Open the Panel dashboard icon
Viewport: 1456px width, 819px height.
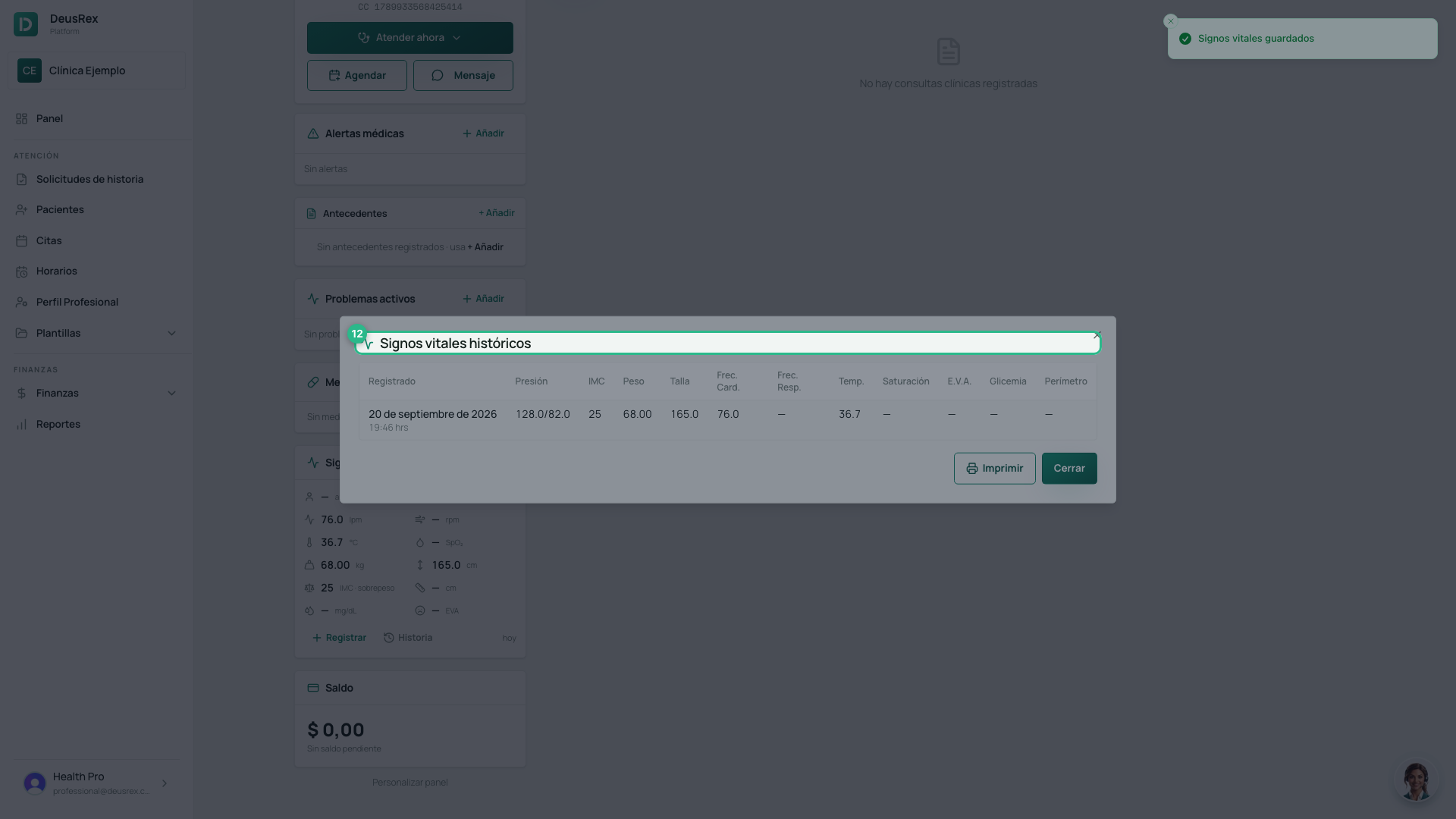[x=21, y=118]
